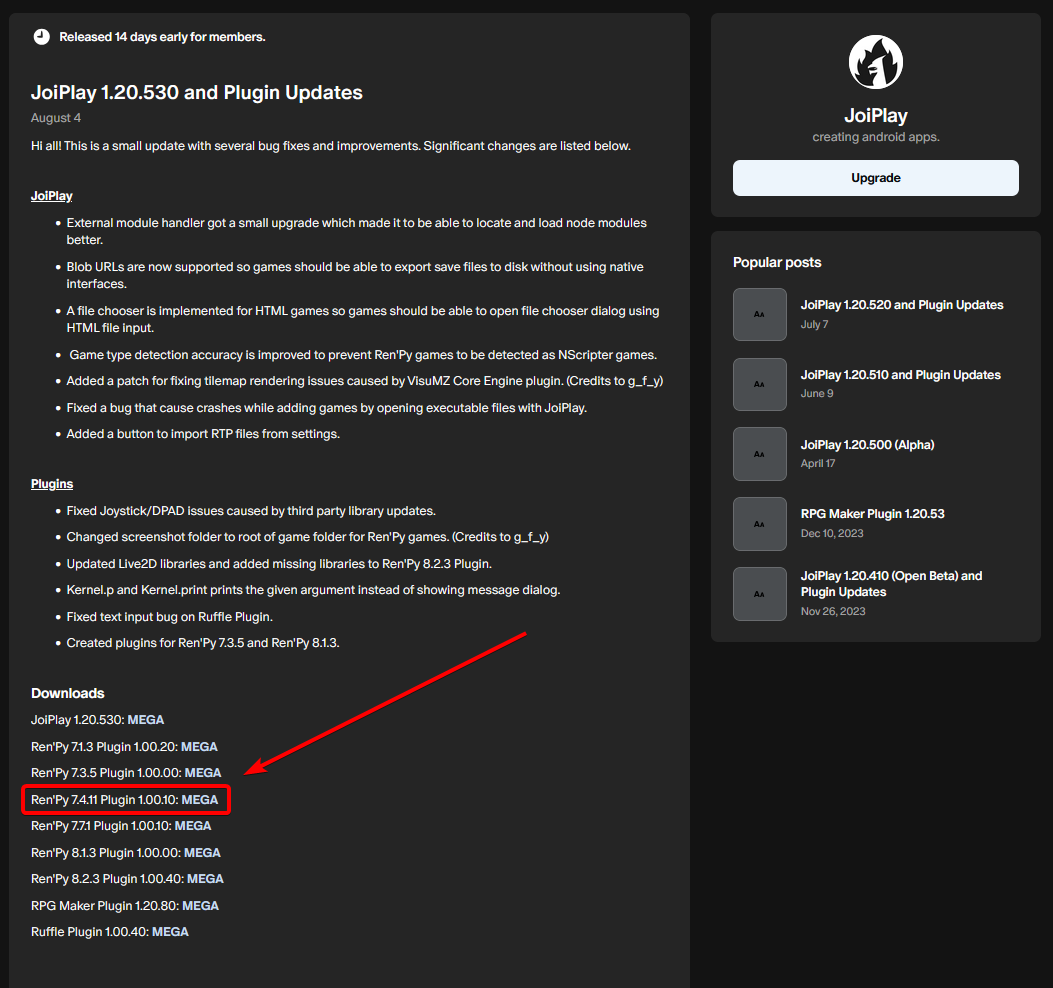Screen dimensions: 1053x988
Task: Open the JoiPlay creator name in sidebar
Action: point(876,116)
